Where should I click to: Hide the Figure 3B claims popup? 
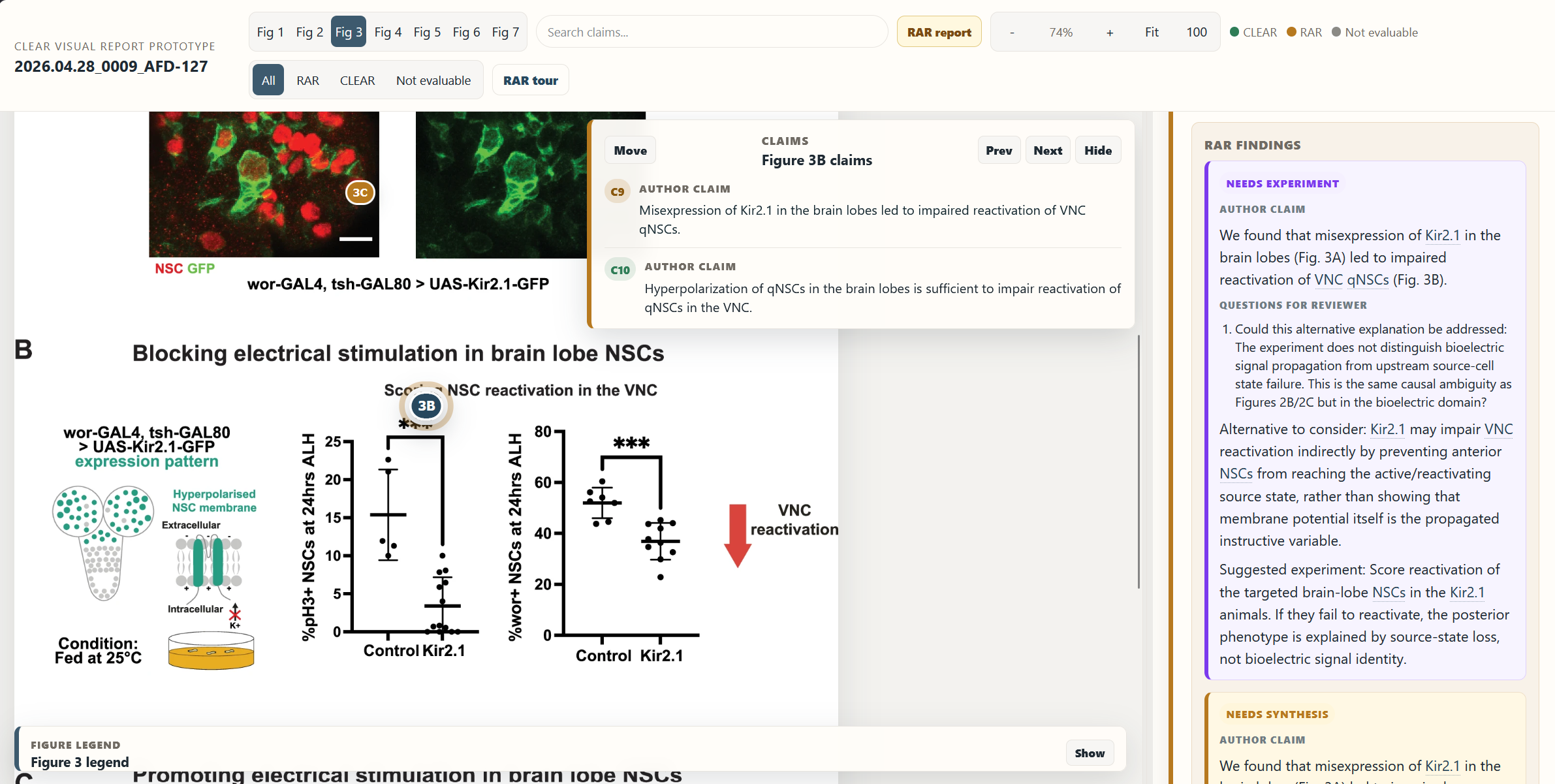click(x=1098, y=151)
